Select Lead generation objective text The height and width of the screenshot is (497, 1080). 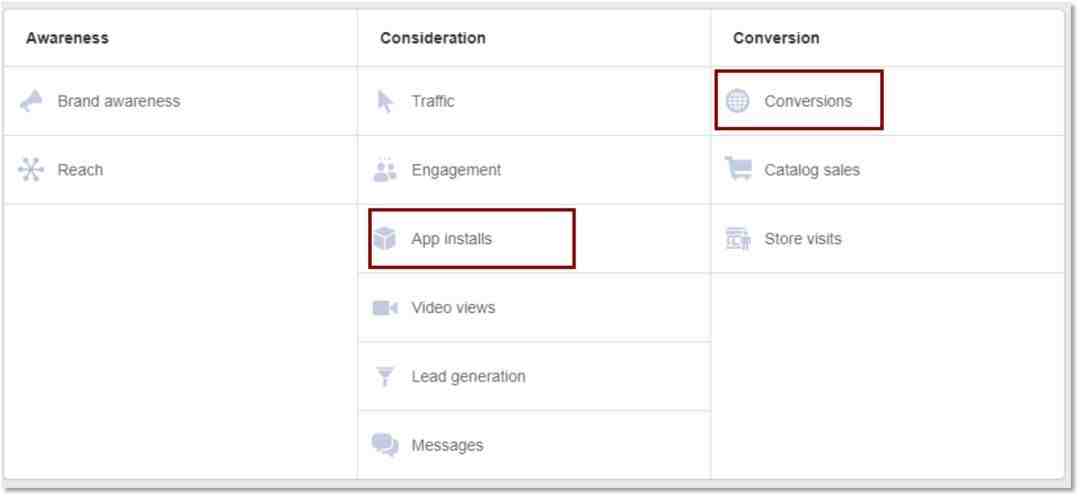(468, 377)
